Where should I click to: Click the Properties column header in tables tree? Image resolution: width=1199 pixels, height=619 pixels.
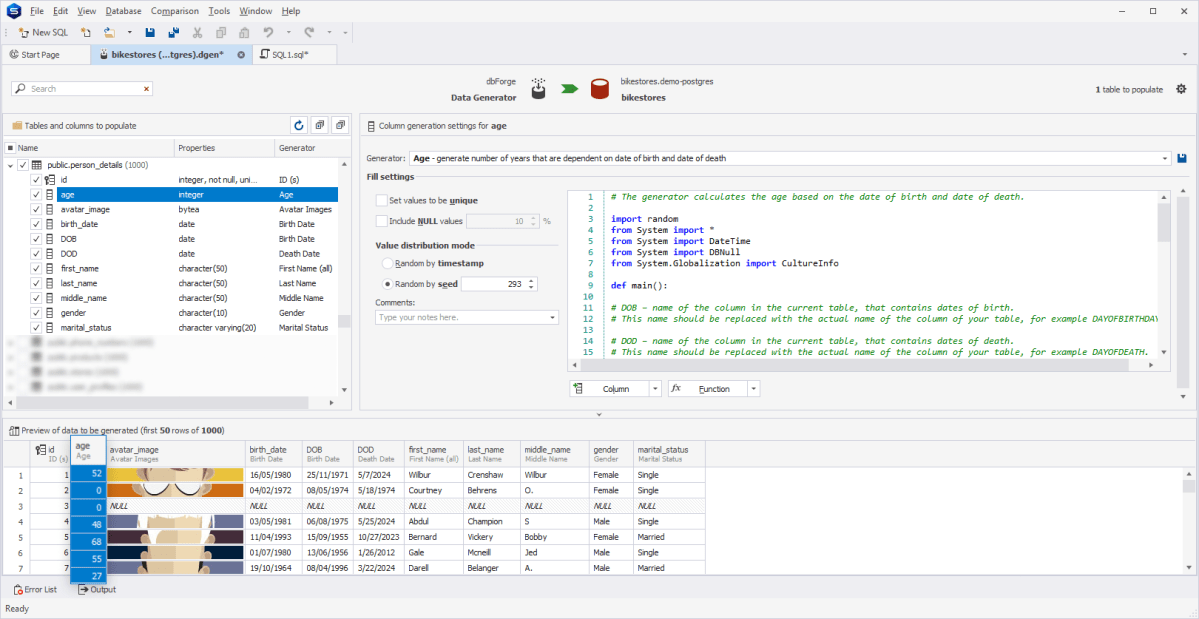pyautogui.click(x=224, y=147)
